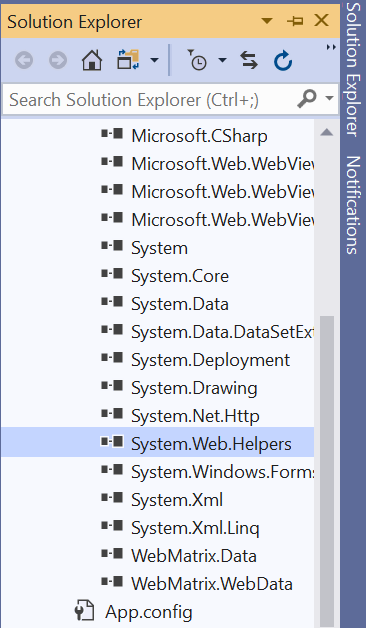366x628 pixels.
Task: Click the reference icon beside WebMatrix.WebData
Action: [x=112, y=582]
